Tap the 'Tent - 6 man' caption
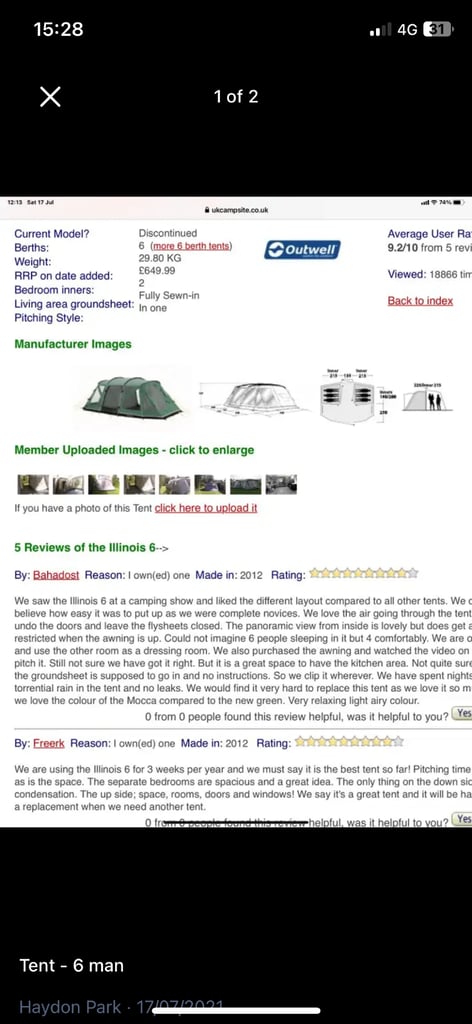Viewport: 472px width, 1024px height. [72, 965]
